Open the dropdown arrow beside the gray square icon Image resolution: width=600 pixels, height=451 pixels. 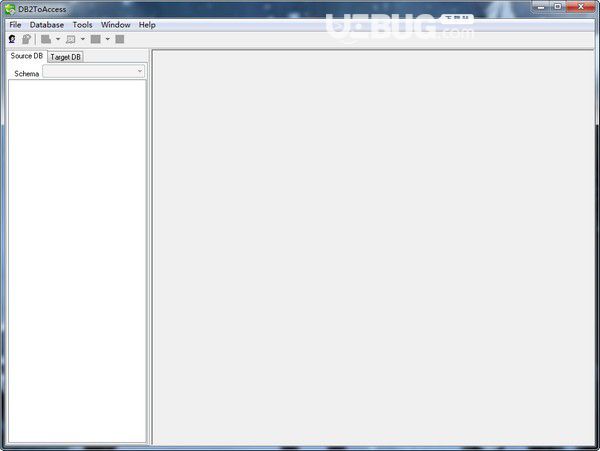[108, 39]
